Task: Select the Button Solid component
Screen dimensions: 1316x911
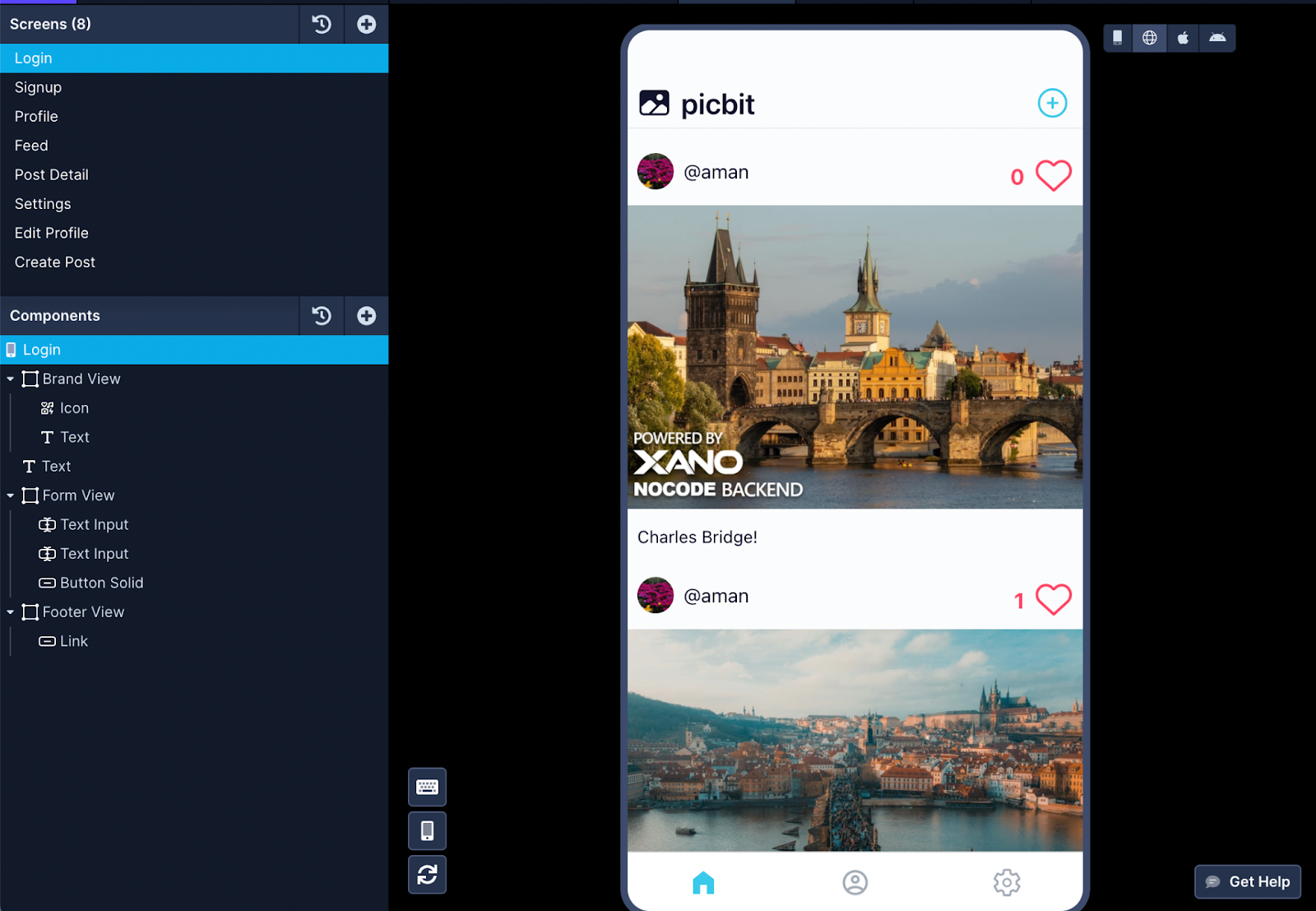Action: (101, 583)
